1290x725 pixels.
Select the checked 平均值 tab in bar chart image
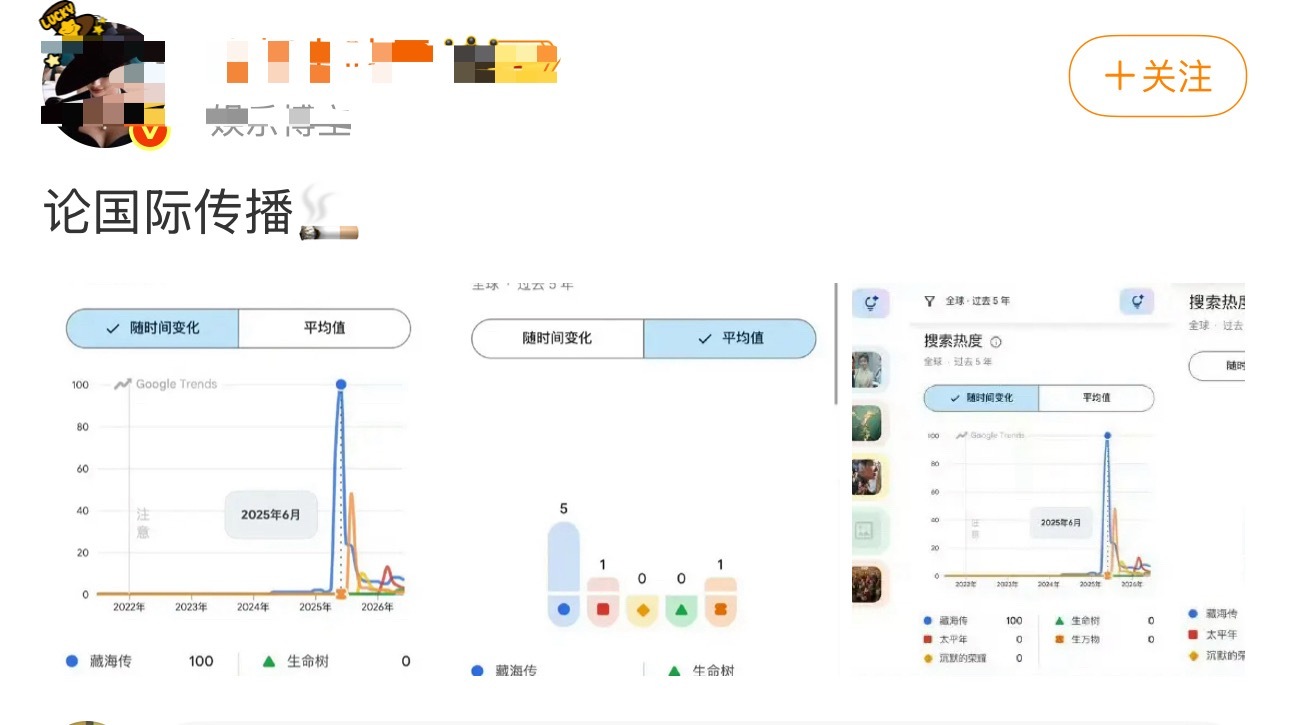(x=730, y=338)
